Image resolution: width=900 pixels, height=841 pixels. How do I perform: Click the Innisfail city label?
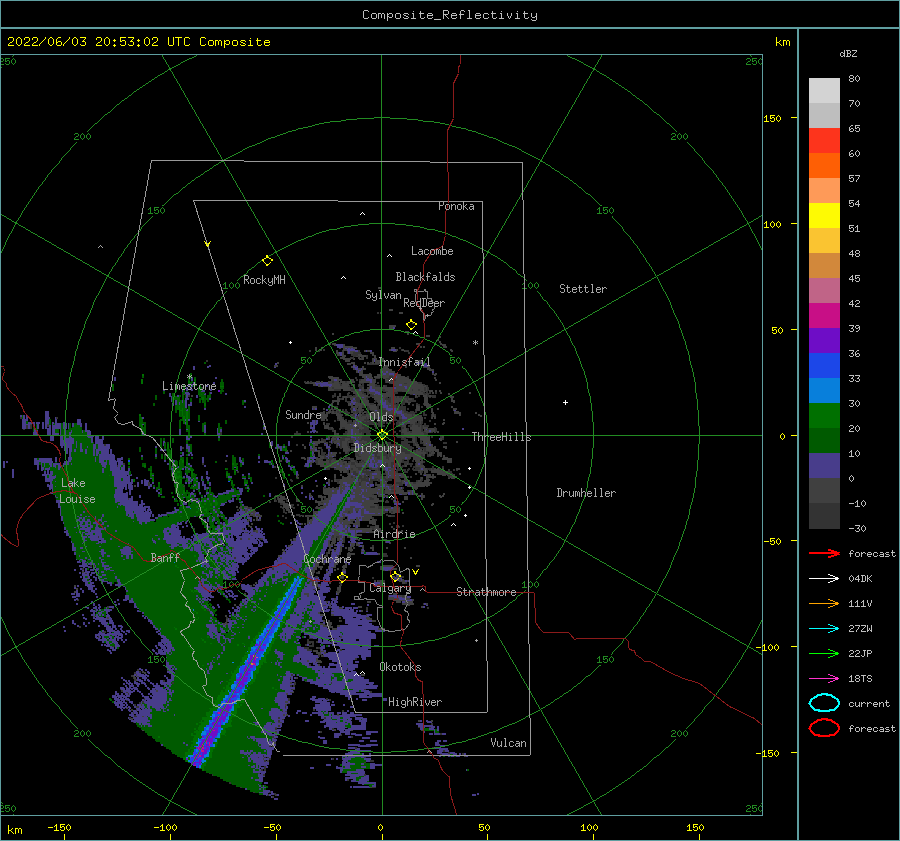coord(405,362)
